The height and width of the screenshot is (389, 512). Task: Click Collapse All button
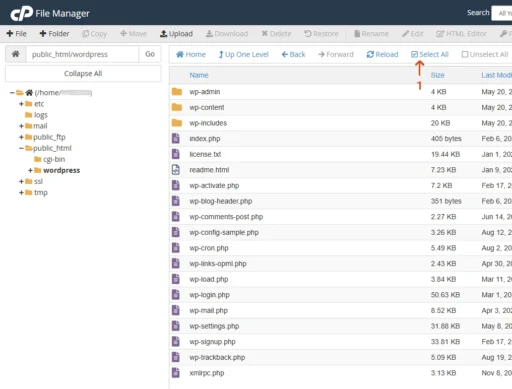tap(83, 73)
